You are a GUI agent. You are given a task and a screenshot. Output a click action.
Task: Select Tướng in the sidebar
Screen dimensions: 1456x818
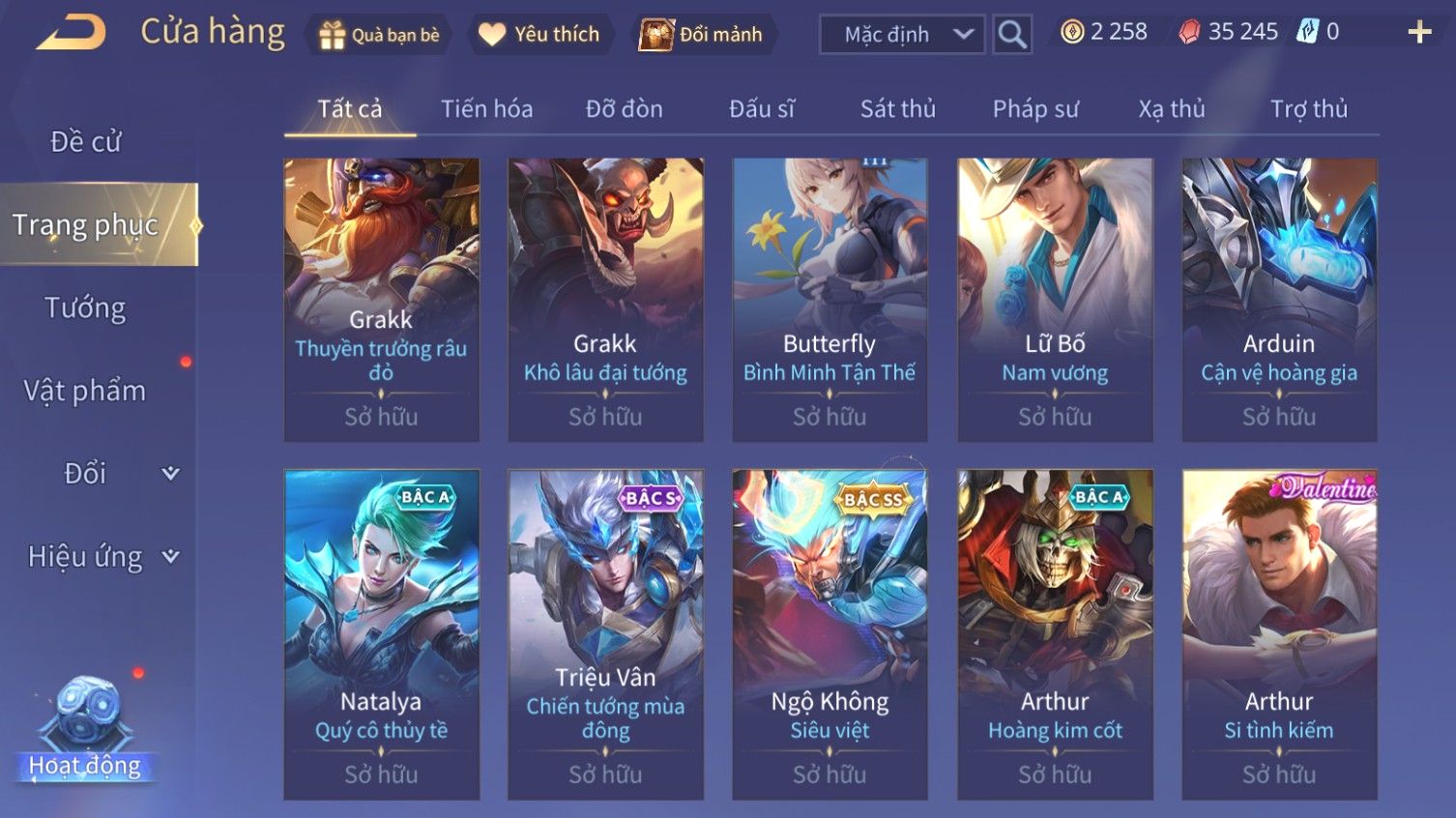85,307
